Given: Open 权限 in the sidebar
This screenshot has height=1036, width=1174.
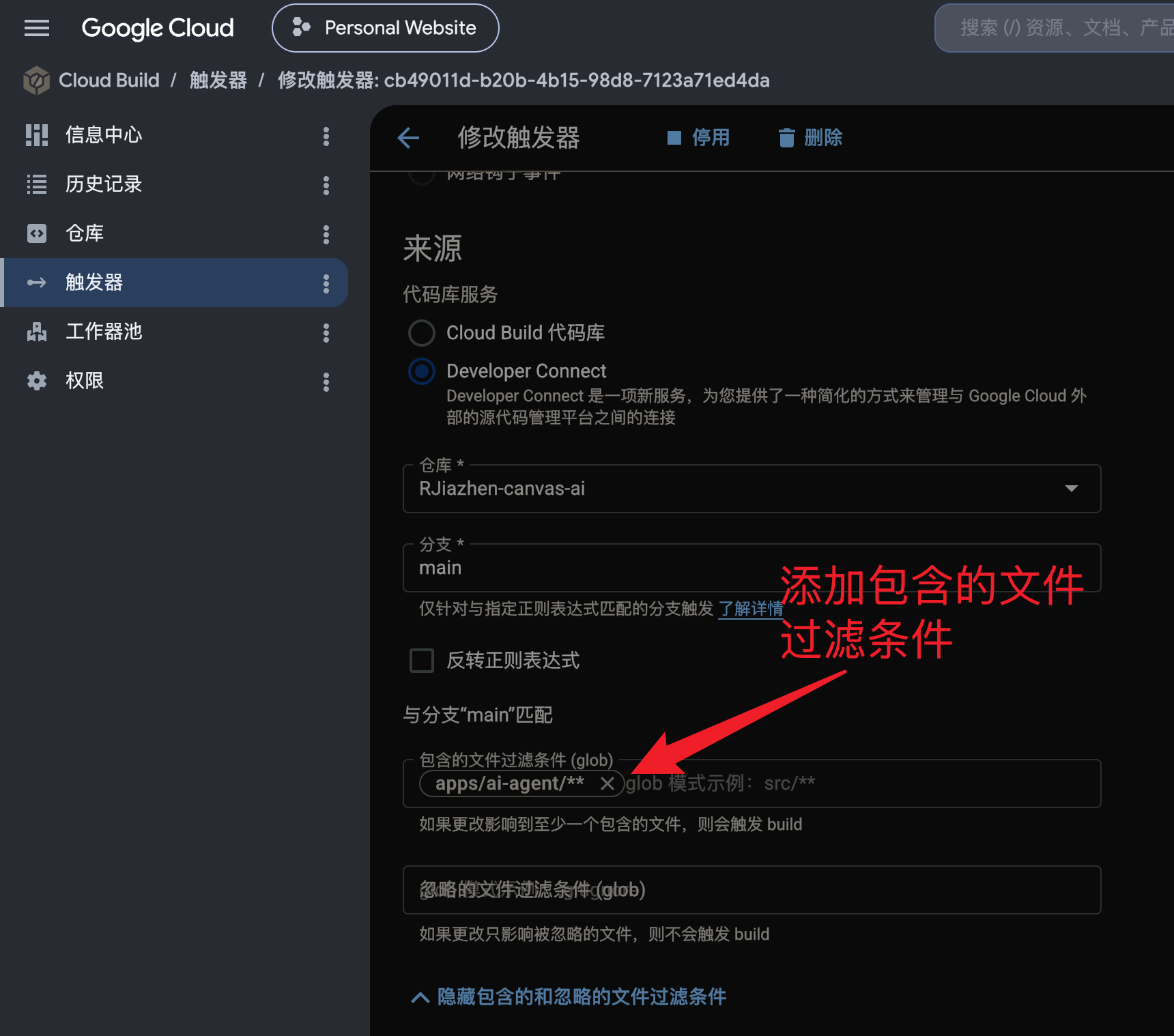Looking at the screenshot, I should pyautogui.click(x=85, y=381).
